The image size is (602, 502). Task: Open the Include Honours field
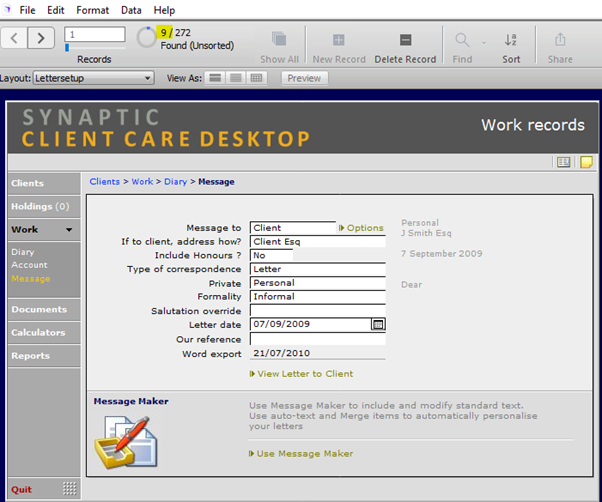[271, 255]
